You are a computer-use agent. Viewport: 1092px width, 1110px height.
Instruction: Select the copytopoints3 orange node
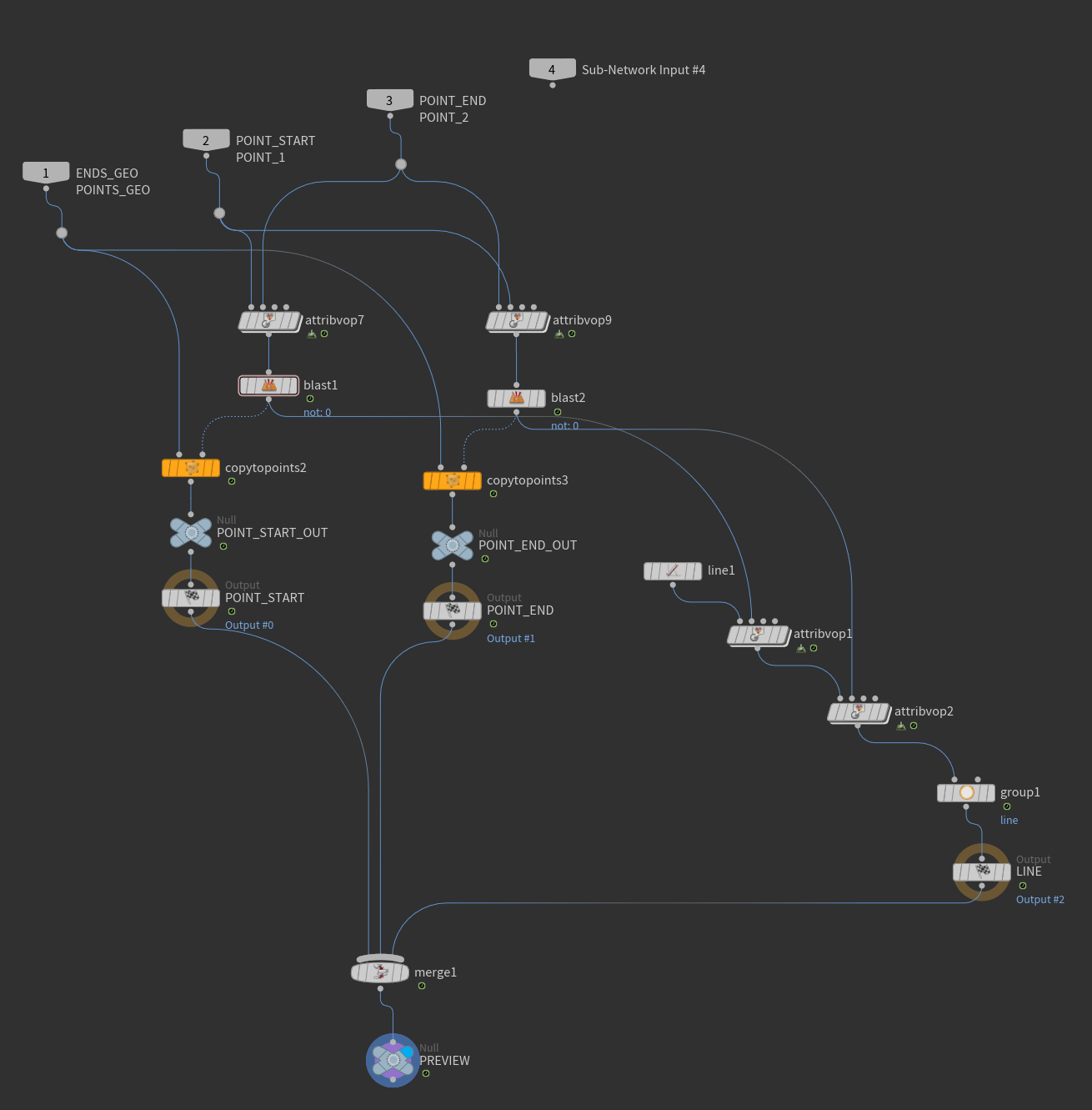[x=453, y=481]
